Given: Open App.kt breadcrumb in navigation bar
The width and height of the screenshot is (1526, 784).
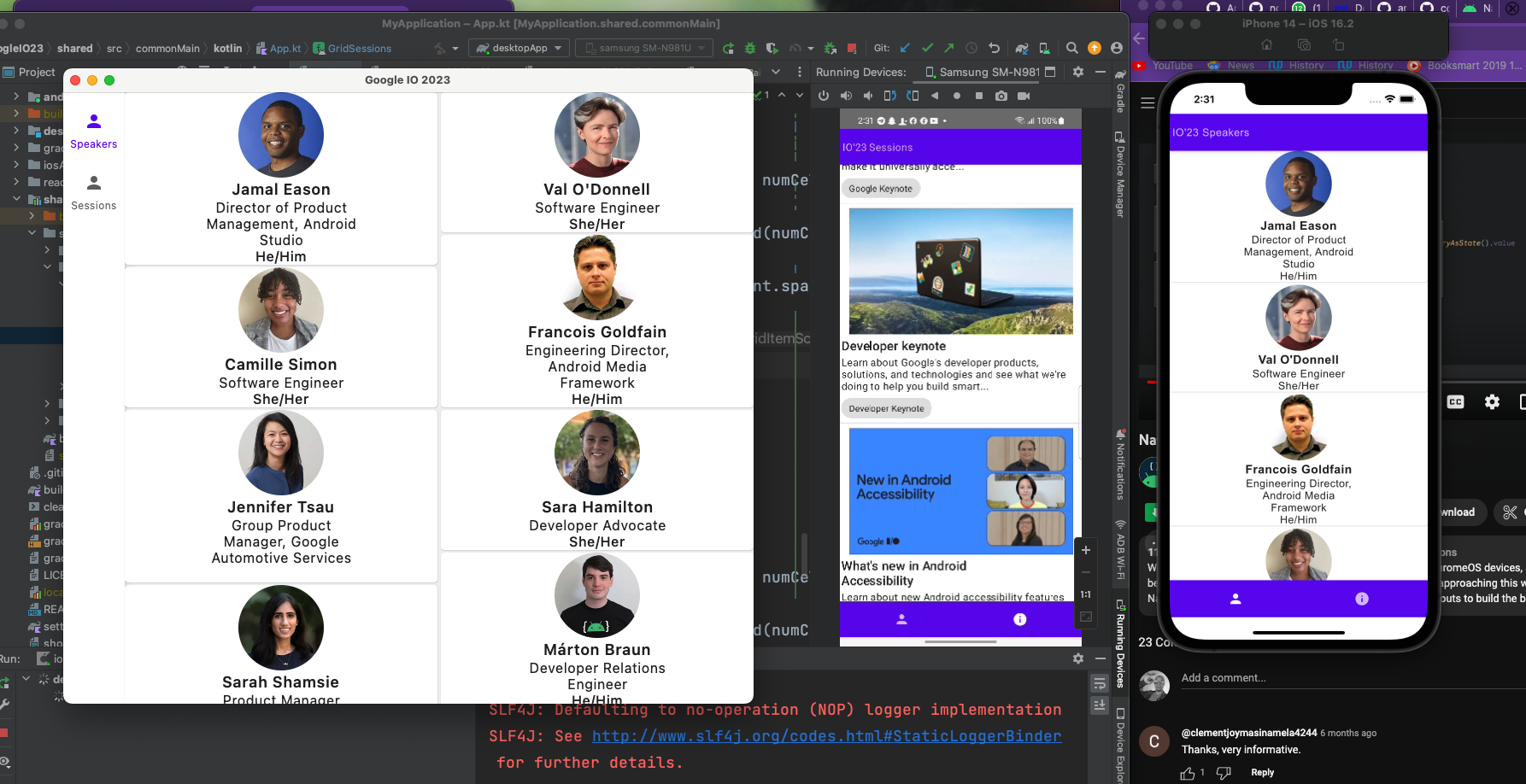Looking at the screenshot, I should [x=279, y=49].
